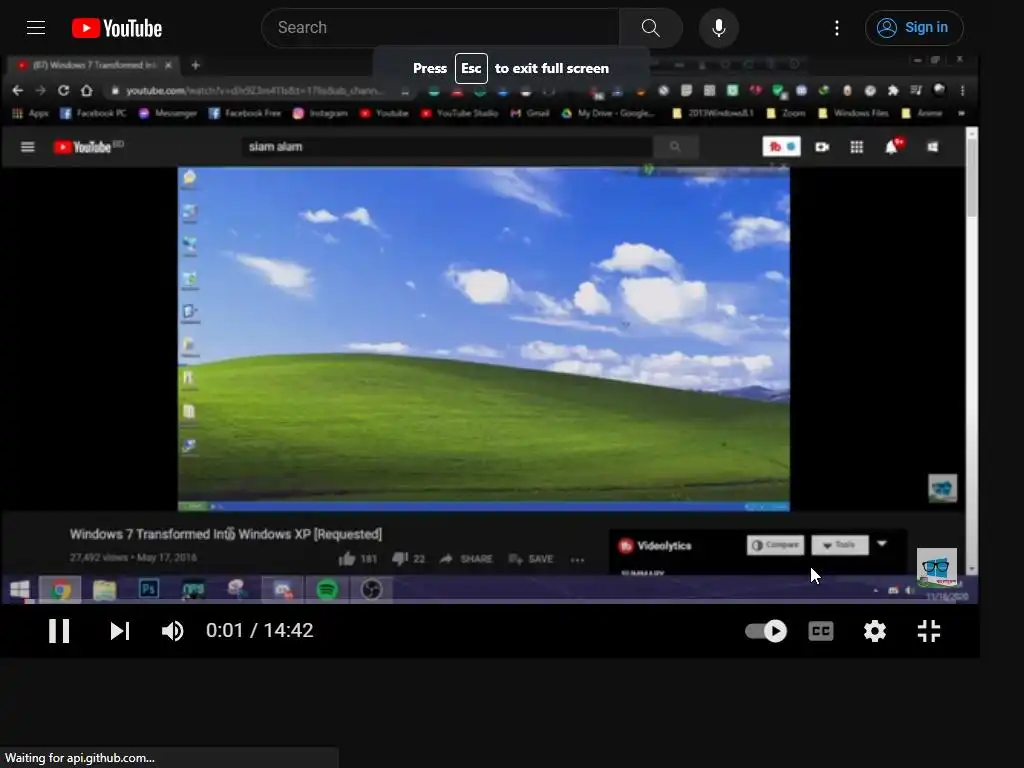Open Photoshop from the recorded taskbar
The image size is (1024, 768).
[x=148, y=589]
